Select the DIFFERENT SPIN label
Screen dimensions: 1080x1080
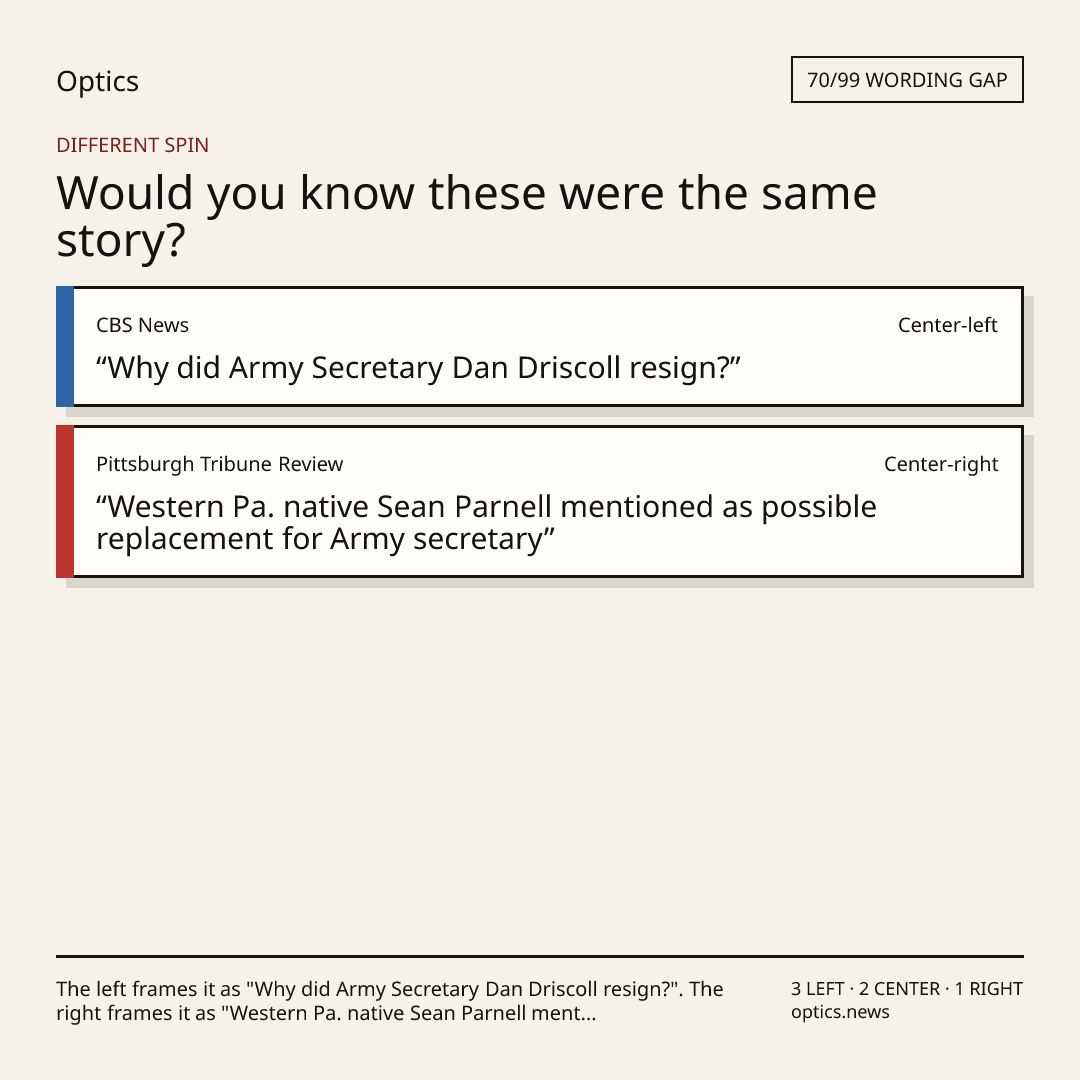(132, 145)
